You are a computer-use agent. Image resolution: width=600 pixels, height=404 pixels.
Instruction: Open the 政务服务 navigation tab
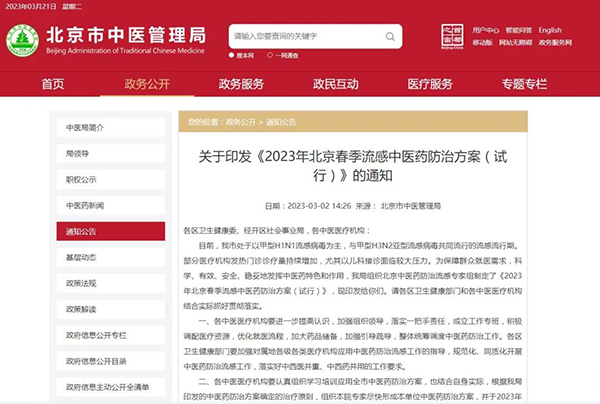point(241,84)
